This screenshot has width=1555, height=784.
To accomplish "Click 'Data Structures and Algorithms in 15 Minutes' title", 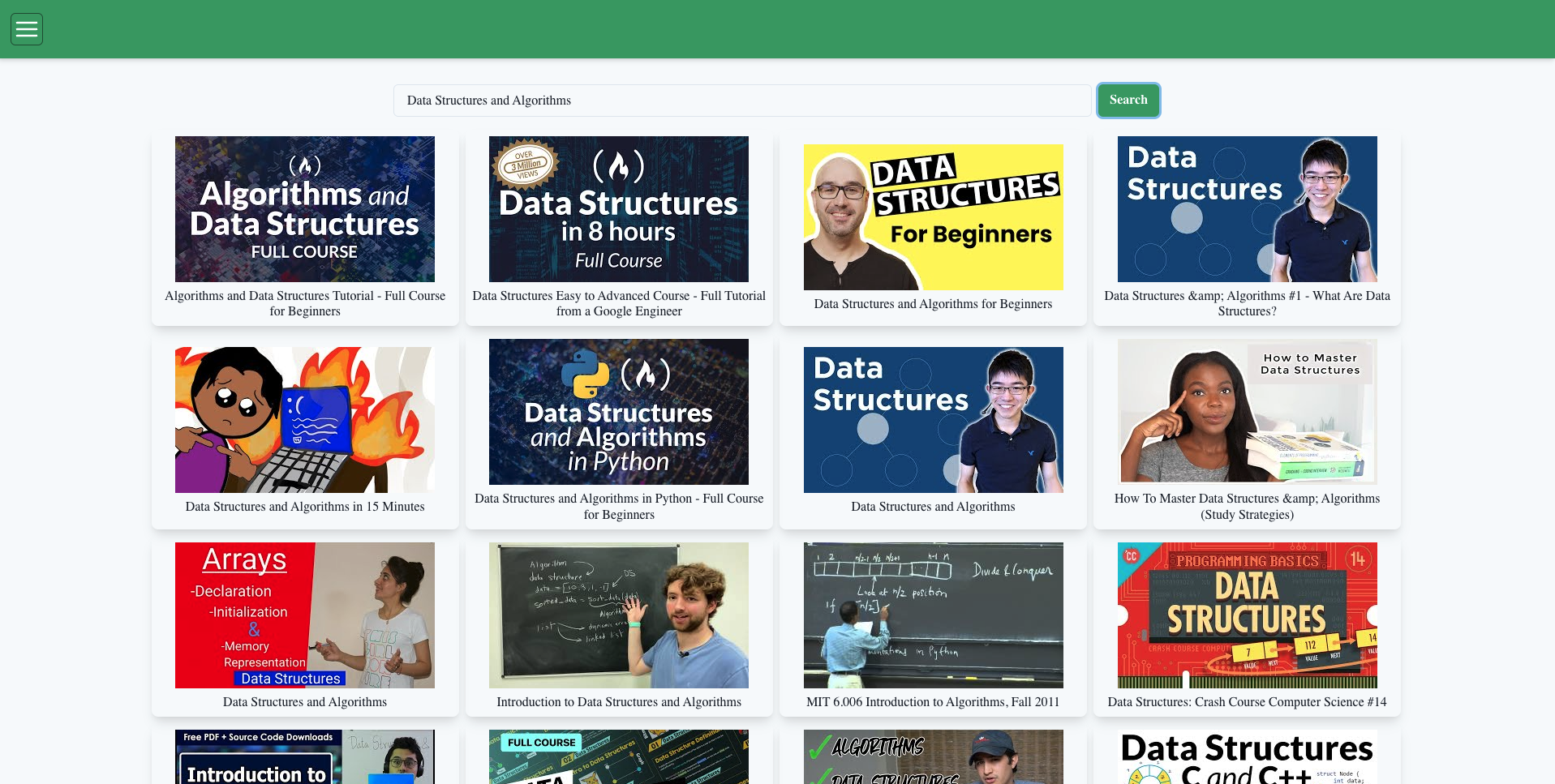I will coord(305,507).
